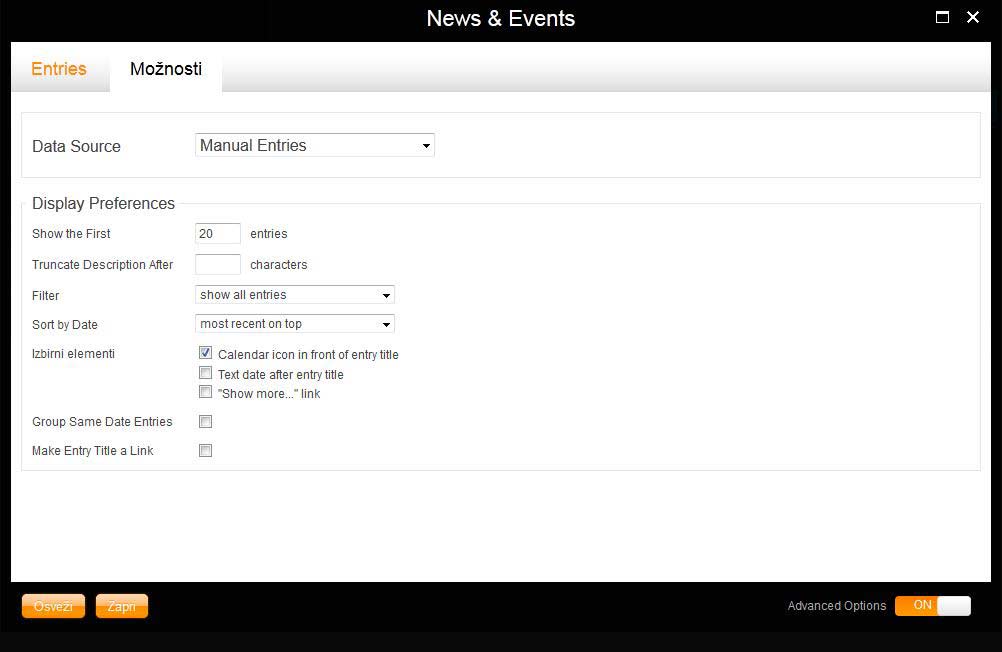Open the Data Source dropdown
The image size is (1002, 652).
tap(314, 145)
